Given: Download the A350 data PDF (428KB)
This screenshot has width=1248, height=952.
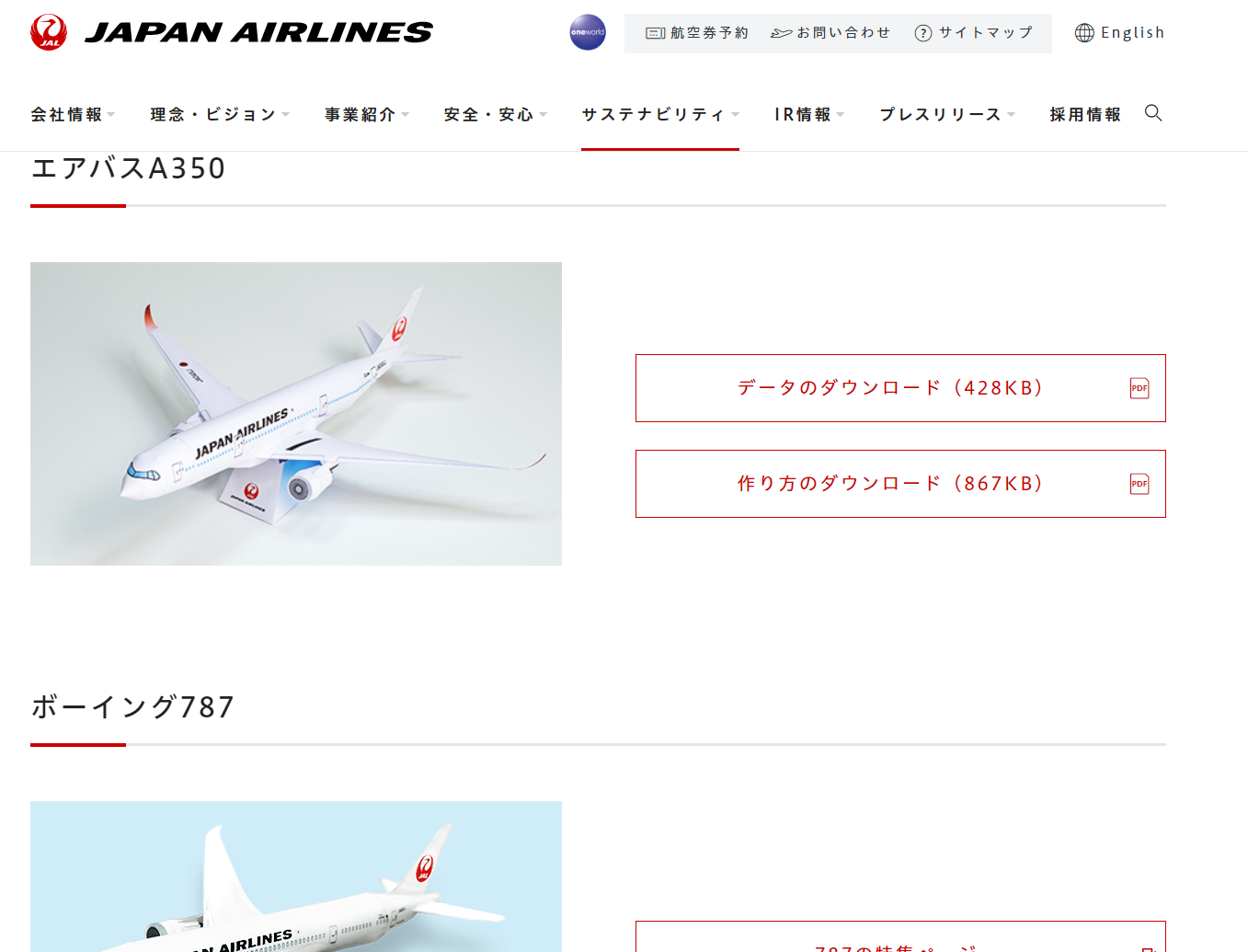Looking at the screenshot, I should 900,388.
